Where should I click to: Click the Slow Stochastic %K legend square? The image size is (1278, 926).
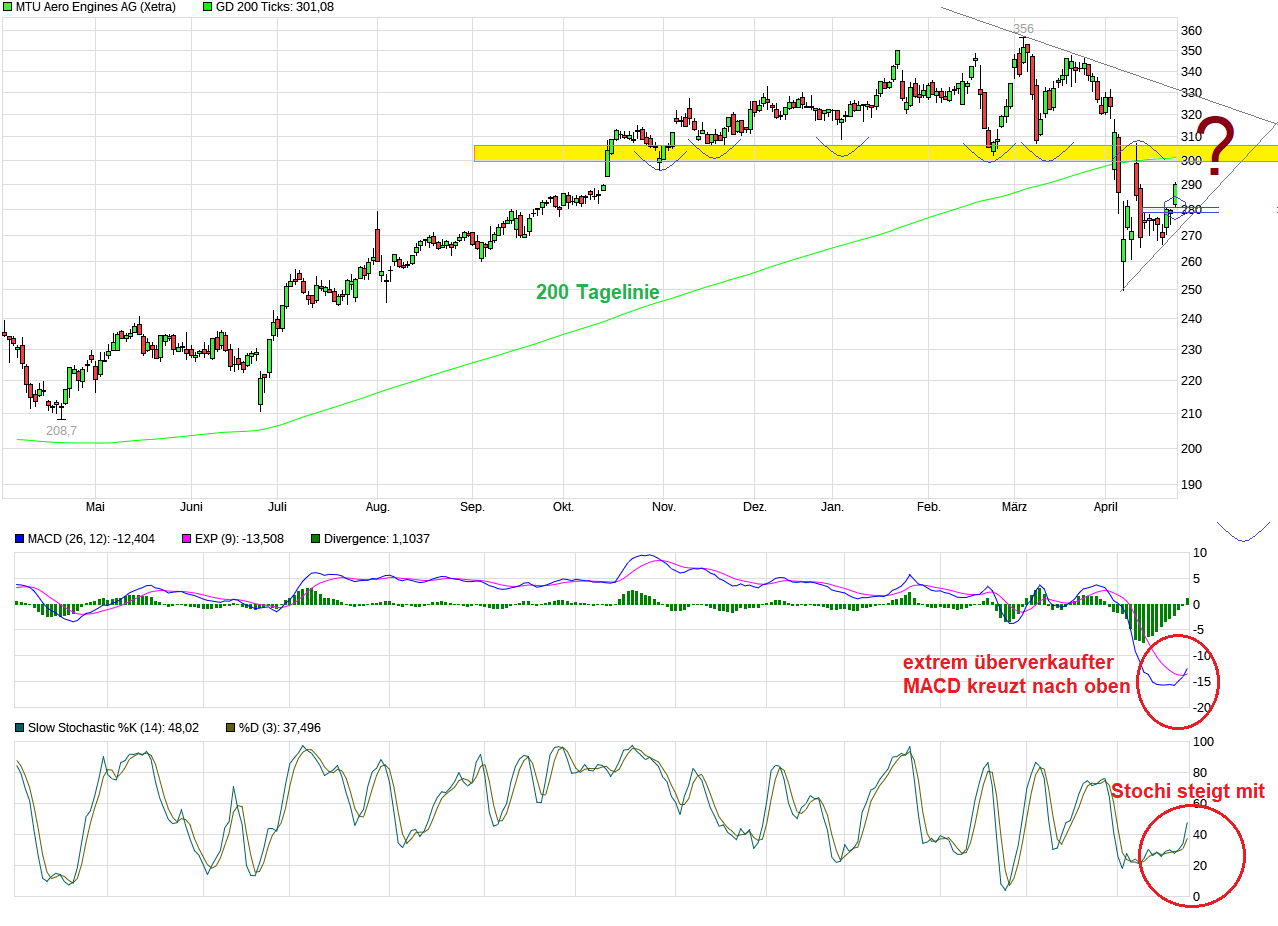(19, 728)
